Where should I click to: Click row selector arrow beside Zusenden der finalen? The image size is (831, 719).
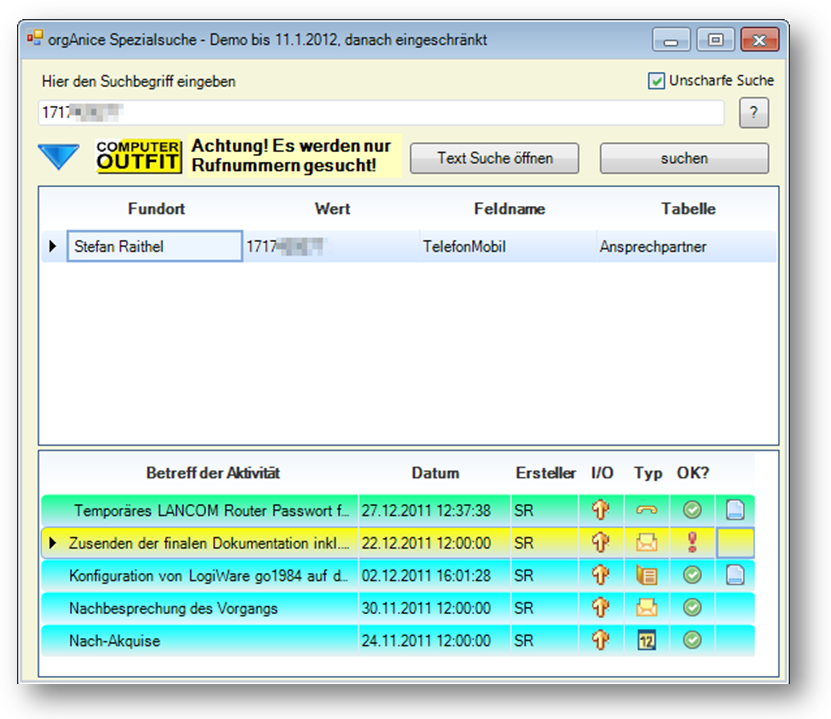click(x=52, y=543)
